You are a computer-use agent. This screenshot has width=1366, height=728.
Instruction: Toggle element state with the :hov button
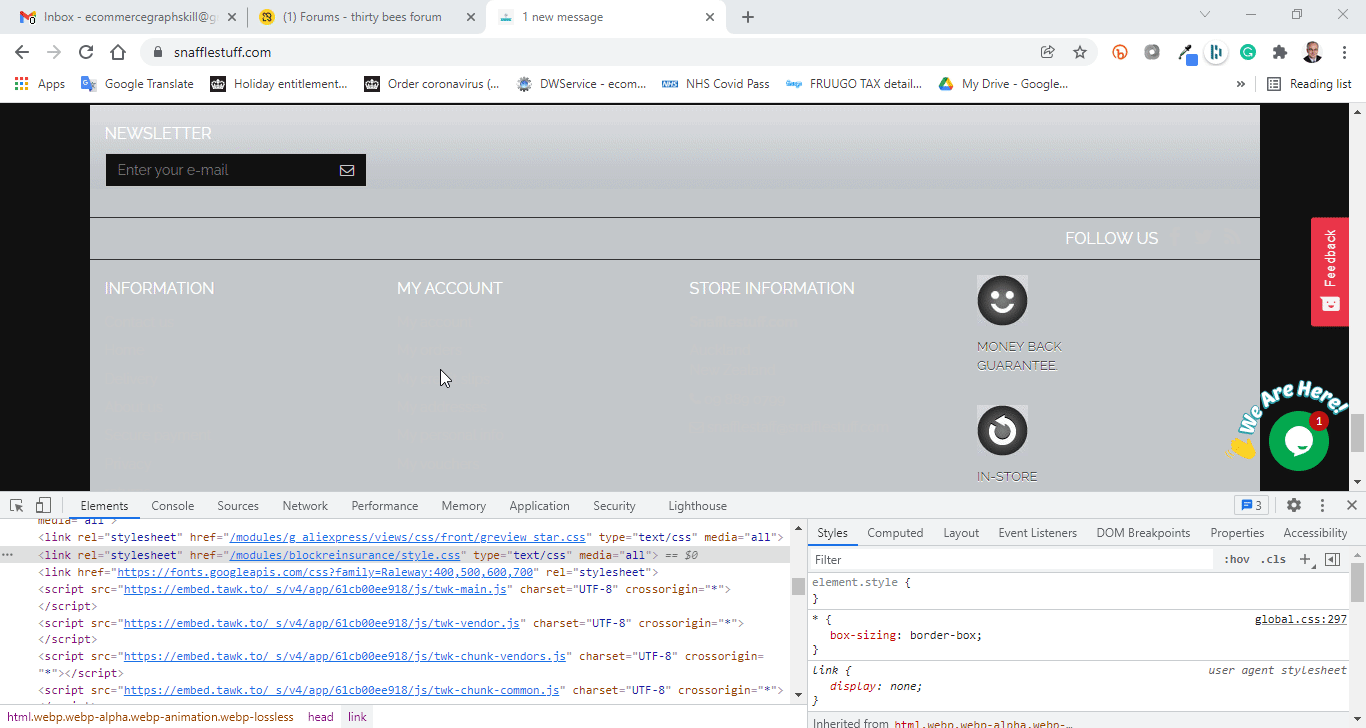click(1237, 559)
